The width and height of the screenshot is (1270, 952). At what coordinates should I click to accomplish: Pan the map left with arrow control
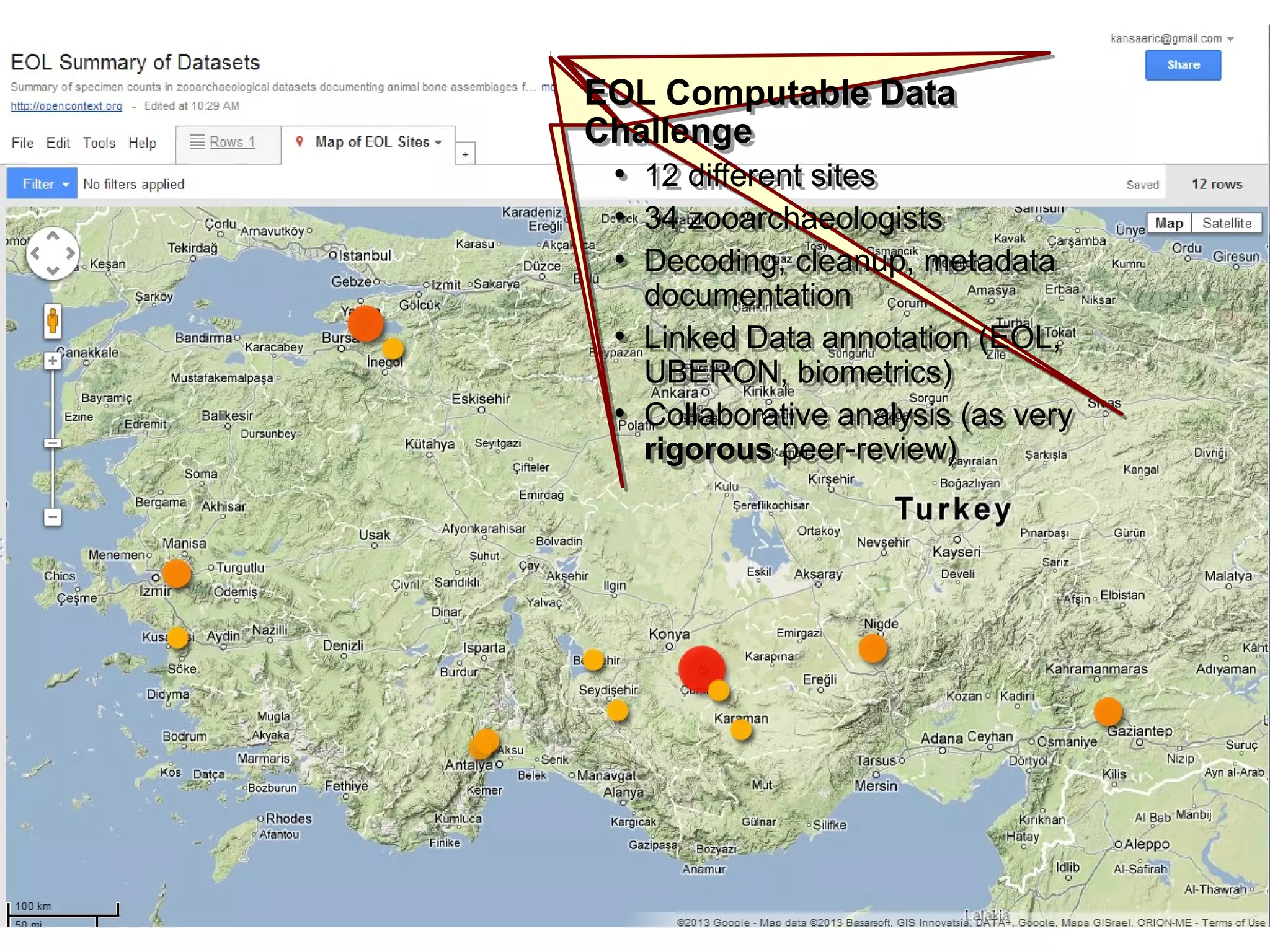click(35, 253)
